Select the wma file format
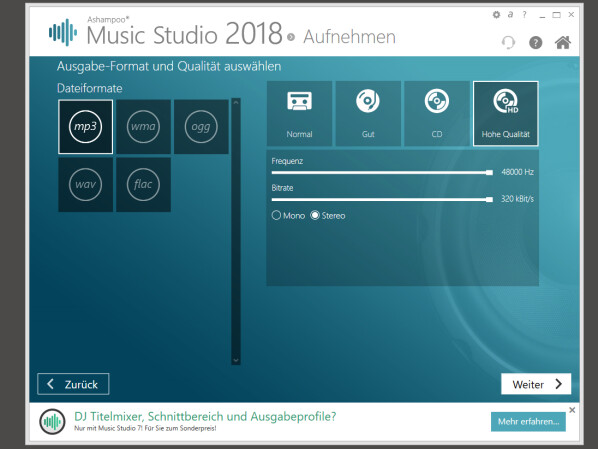This screenshot has height=449, width=598. (143, 127)
